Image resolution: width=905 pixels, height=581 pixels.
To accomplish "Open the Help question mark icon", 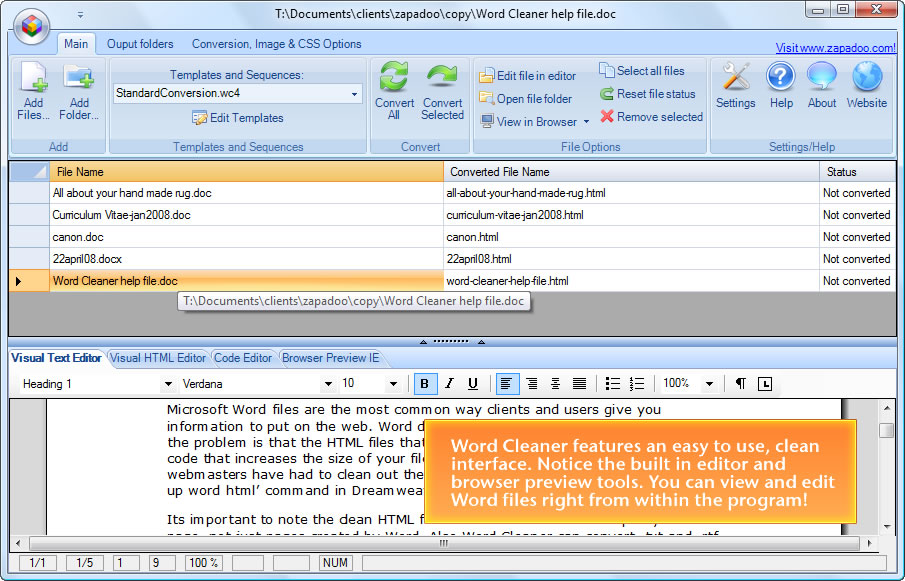I will [781, 77].
